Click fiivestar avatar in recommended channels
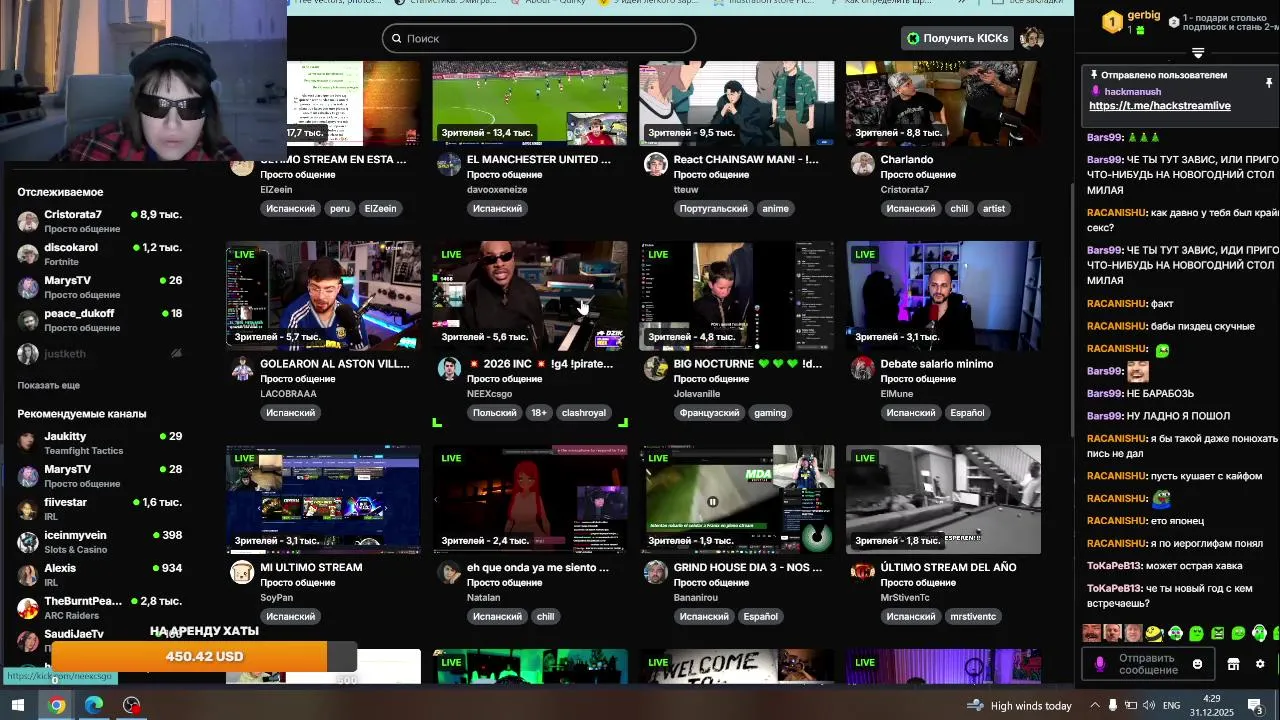1280x720 pixels. pyautogui.click(x=28, y=509)
